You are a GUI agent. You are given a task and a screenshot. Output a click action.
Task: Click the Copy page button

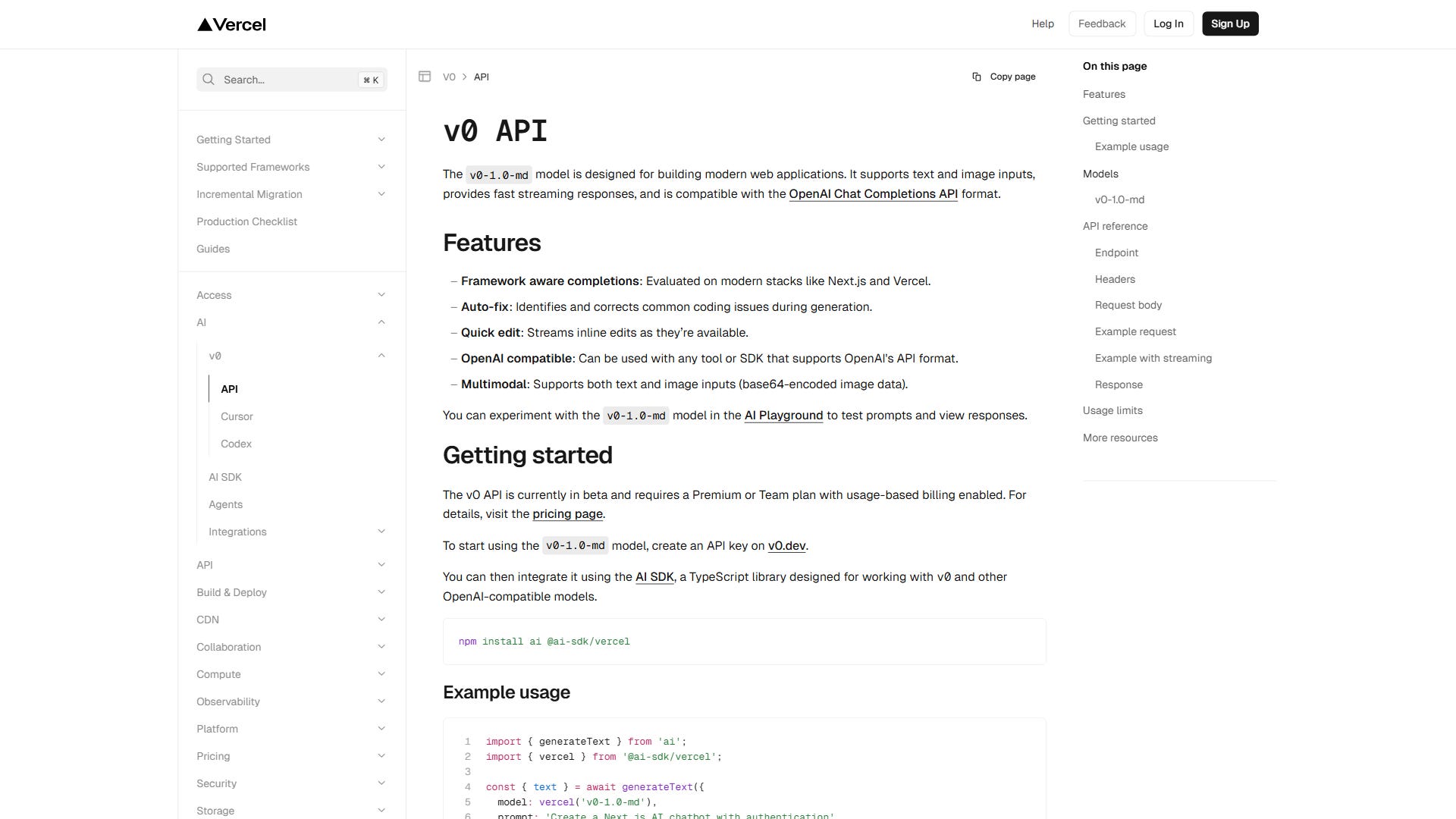point(1003,77)
